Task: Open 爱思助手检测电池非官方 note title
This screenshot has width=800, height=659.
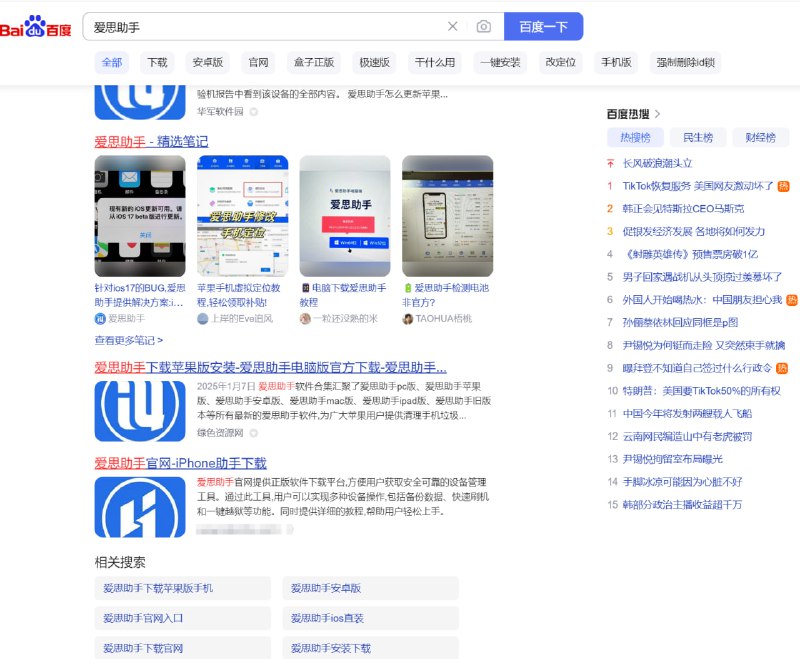Action: [x=445, y=295]
